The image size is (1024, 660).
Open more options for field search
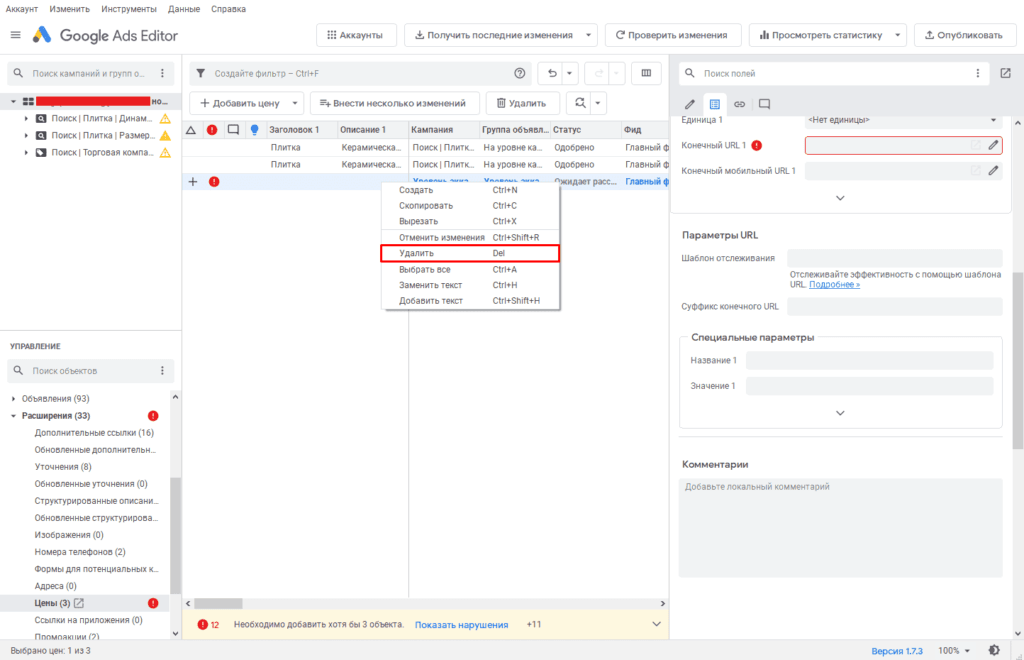click(978, 73)
